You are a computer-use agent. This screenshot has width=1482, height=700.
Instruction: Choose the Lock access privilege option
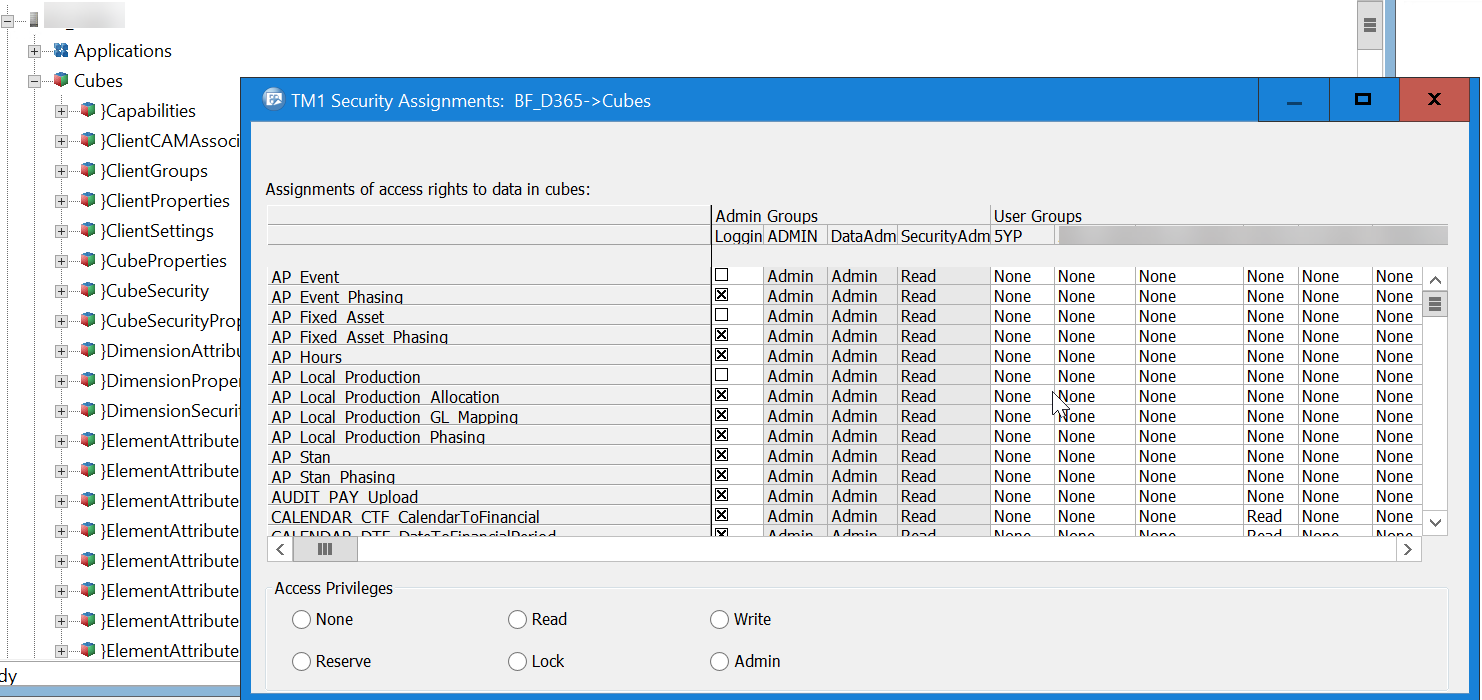point(517,662)
